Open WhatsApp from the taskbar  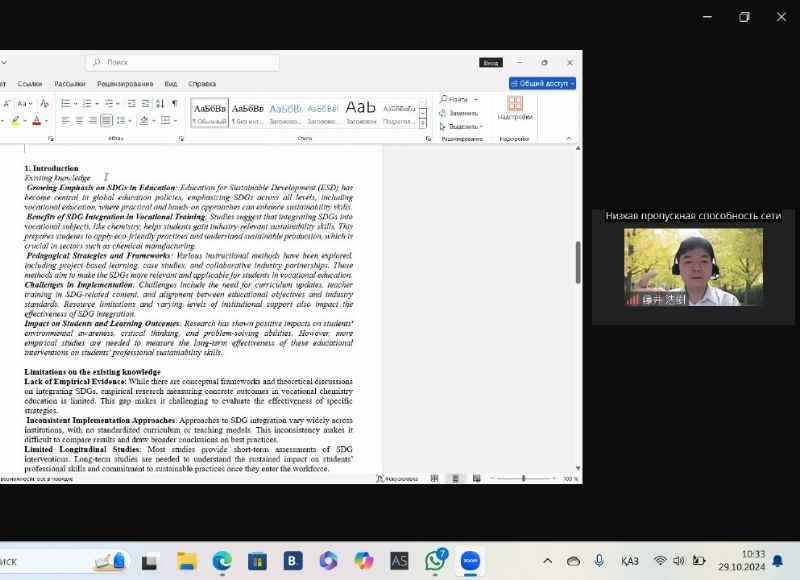(435, 561)
